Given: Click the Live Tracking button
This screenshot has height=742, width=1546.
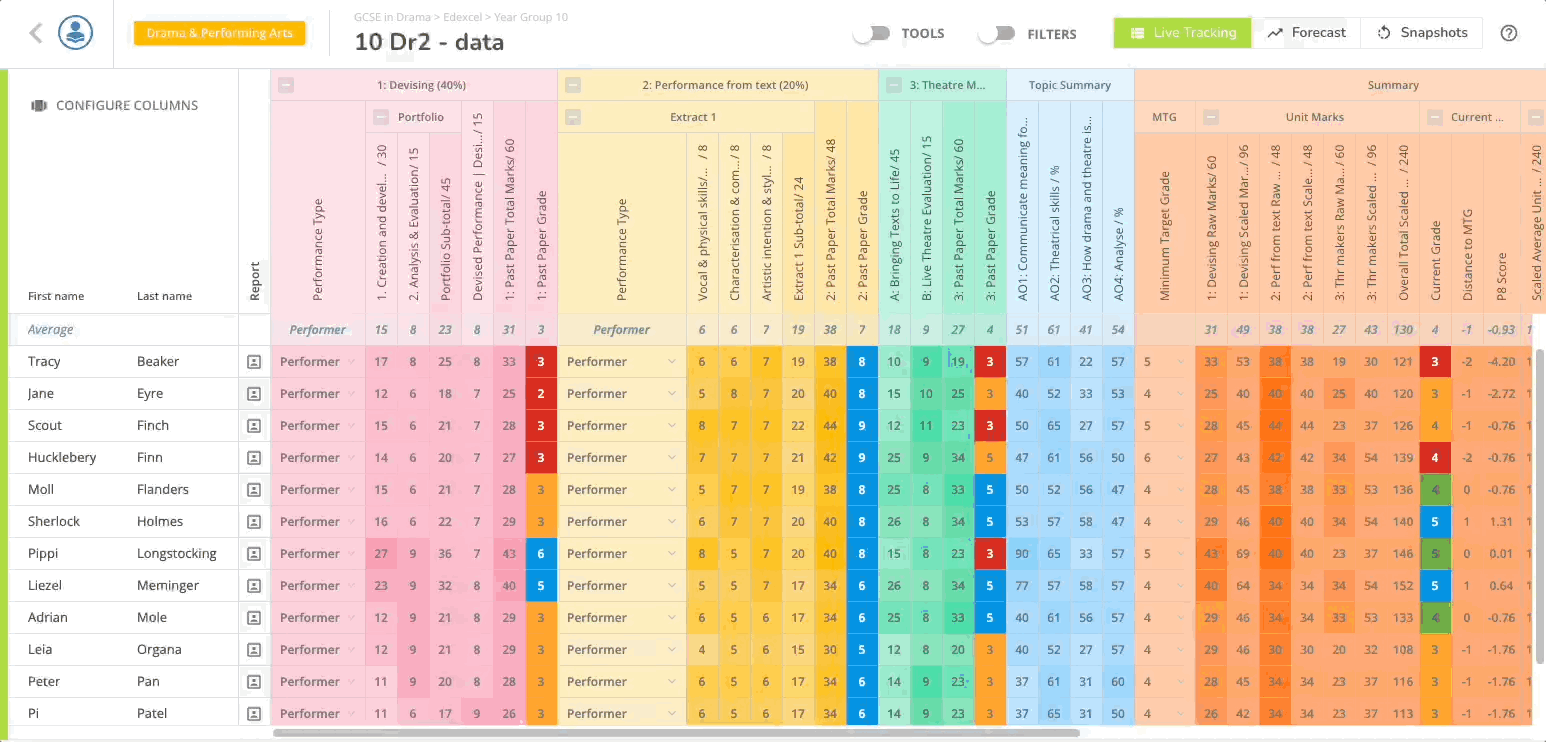Looking at the screenshot, I should [x=1183, y=33].
